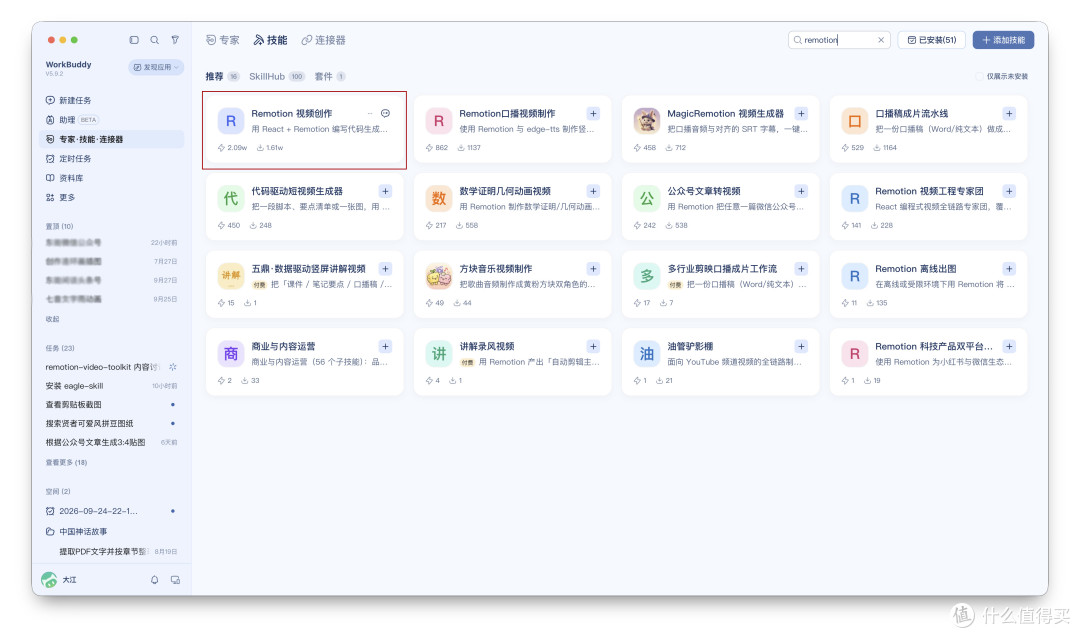Open 专家·技能·连接器 sidebar item
The width and height of the screenshot is (1080, 638).
[112, 139]
